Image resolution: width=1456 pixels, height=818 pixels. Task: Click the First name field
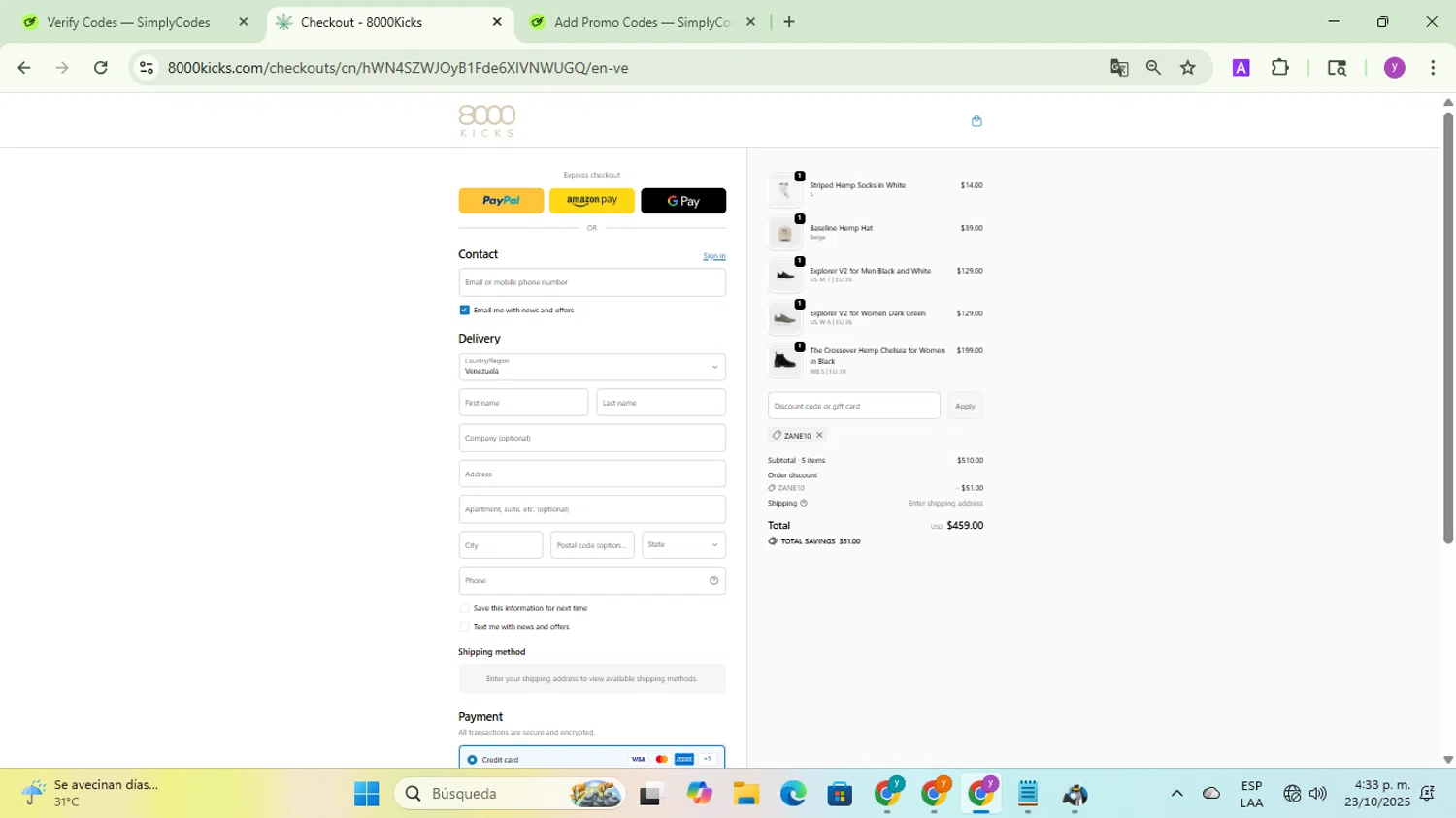[523, 403]
